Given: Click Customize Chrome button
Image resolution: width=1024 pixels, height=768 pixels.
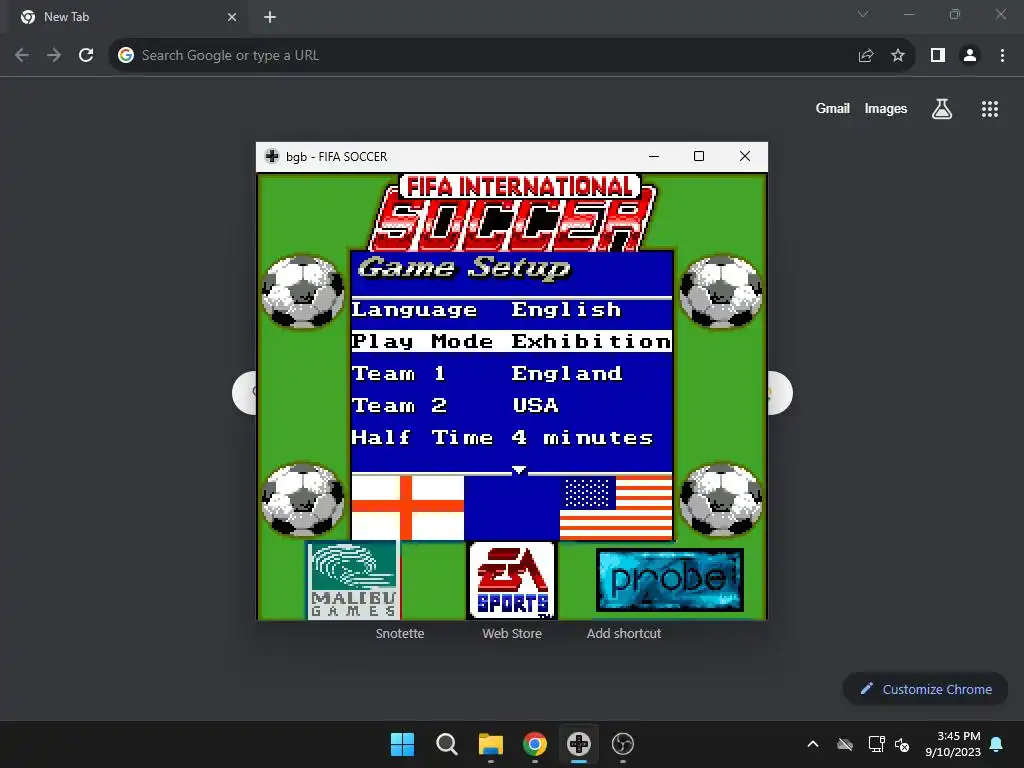Looking at the screenshot, I should point(925,689).
